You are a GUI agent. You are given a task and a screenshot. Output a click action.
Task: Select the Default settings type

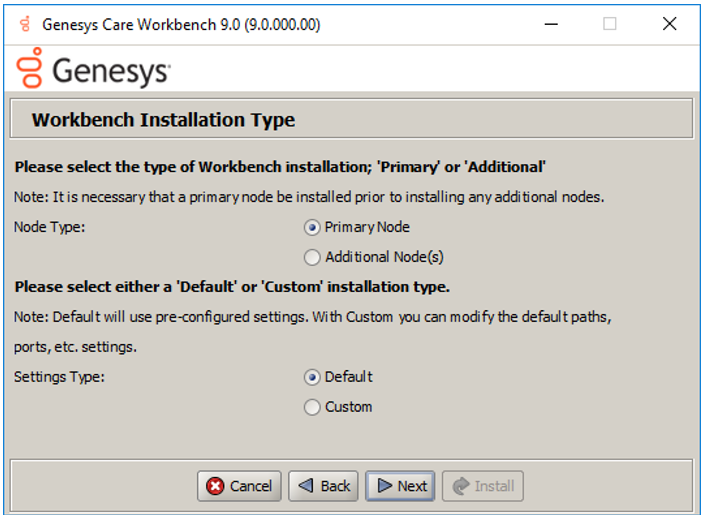coord(312,377)
